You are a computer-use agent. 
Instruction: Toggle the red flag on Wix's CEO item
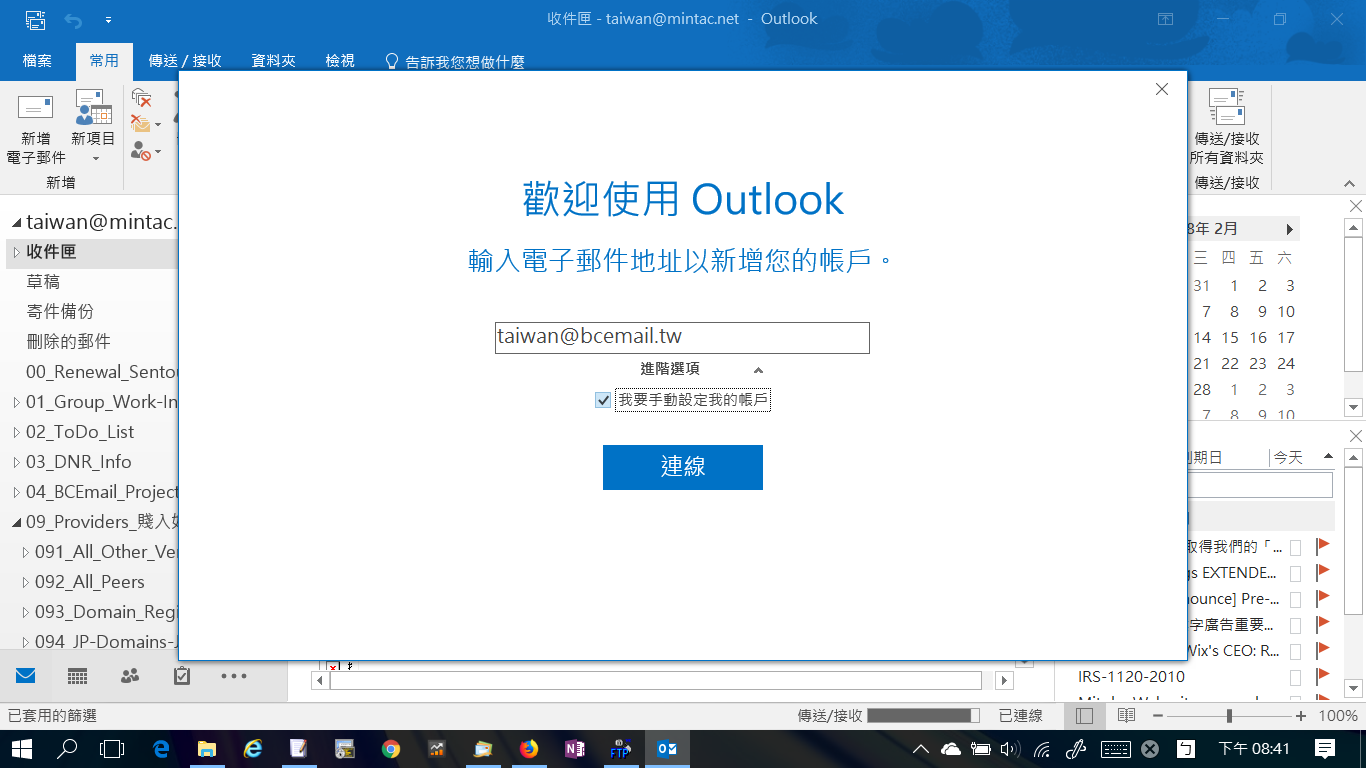(x=1323, y=651)
